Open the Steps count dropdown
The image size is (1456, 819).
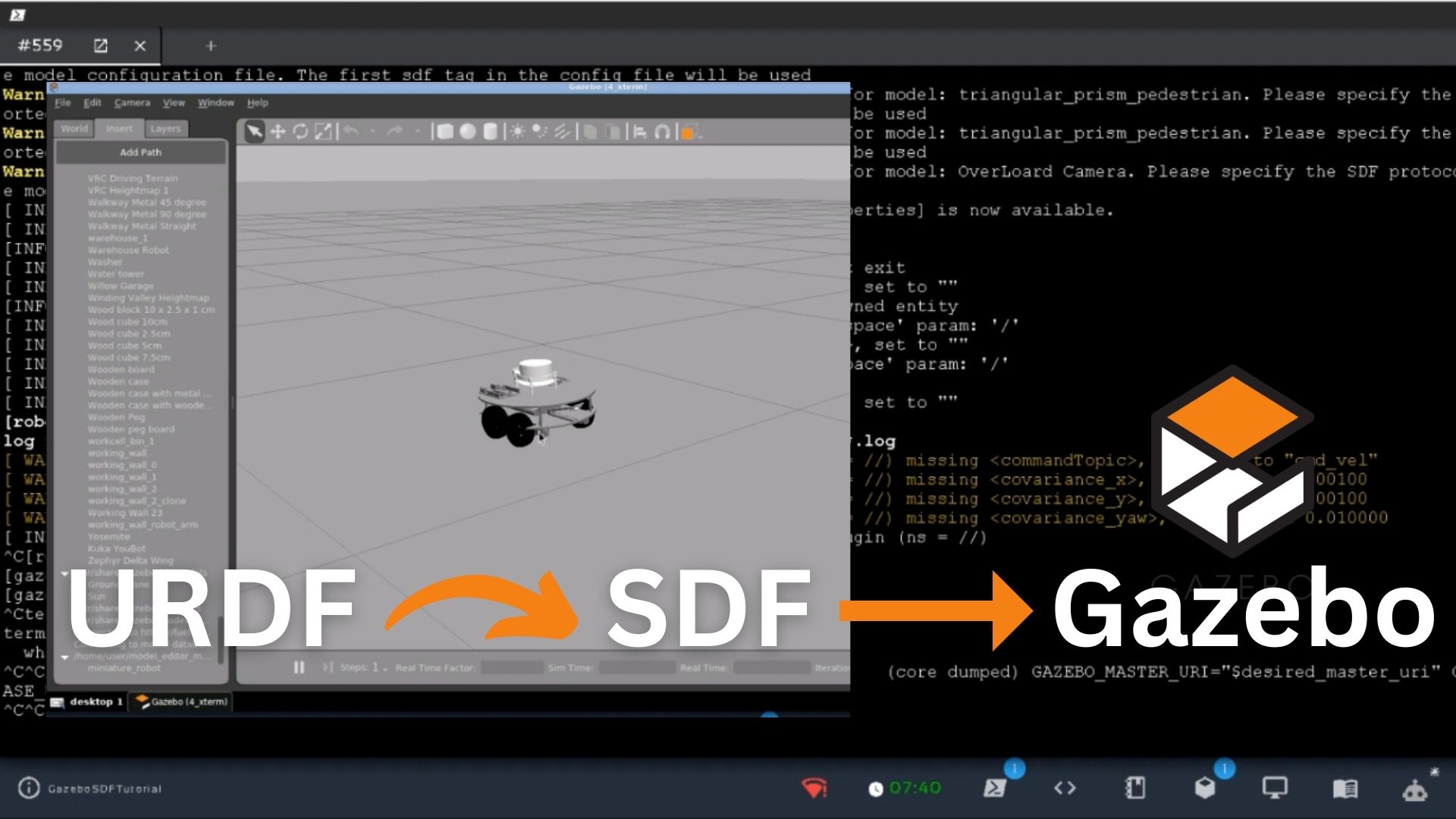(x=385, y=669)
